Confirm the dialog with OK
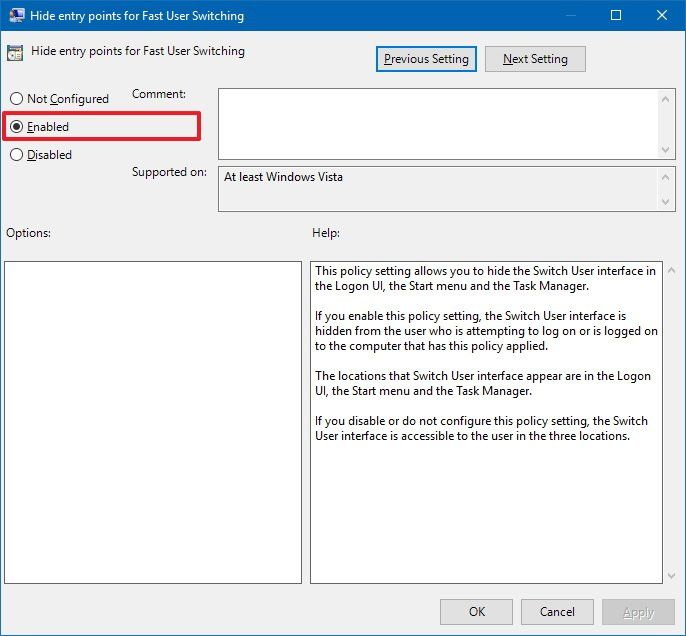This screenshot has height=636, width=686. (x=476, y=612)
